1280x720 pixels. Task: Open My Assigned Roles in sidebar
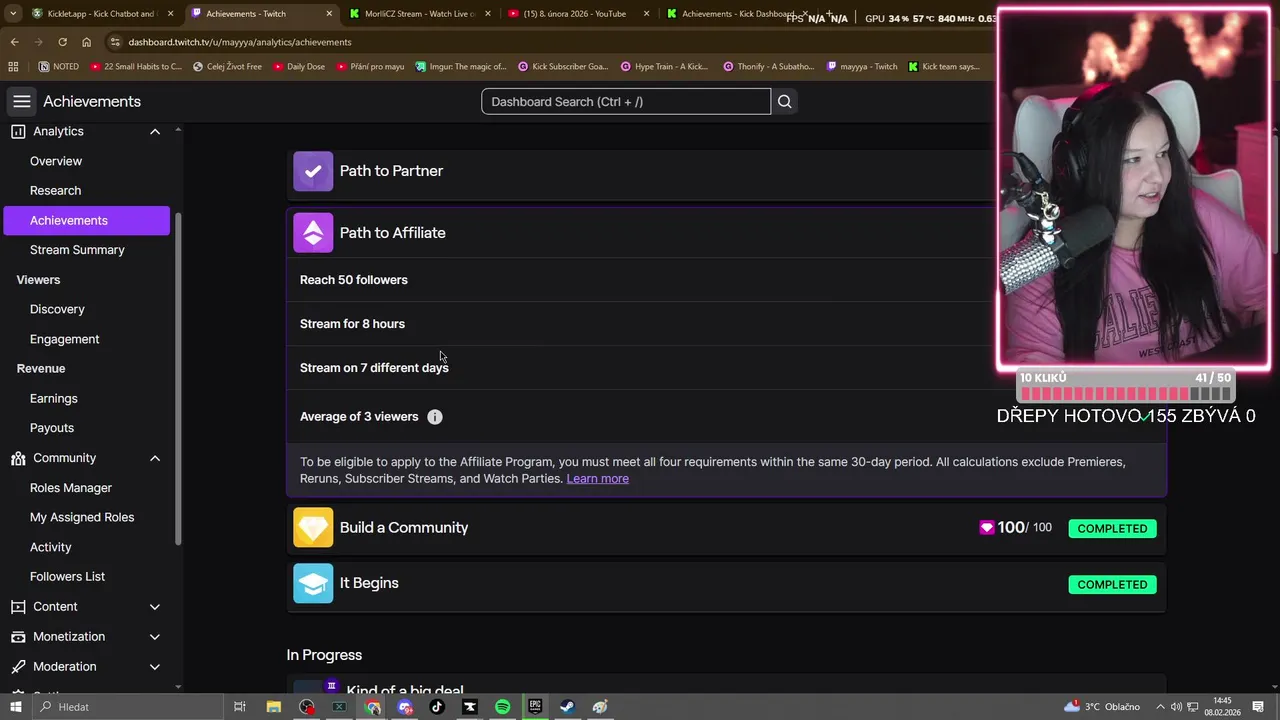82,518
